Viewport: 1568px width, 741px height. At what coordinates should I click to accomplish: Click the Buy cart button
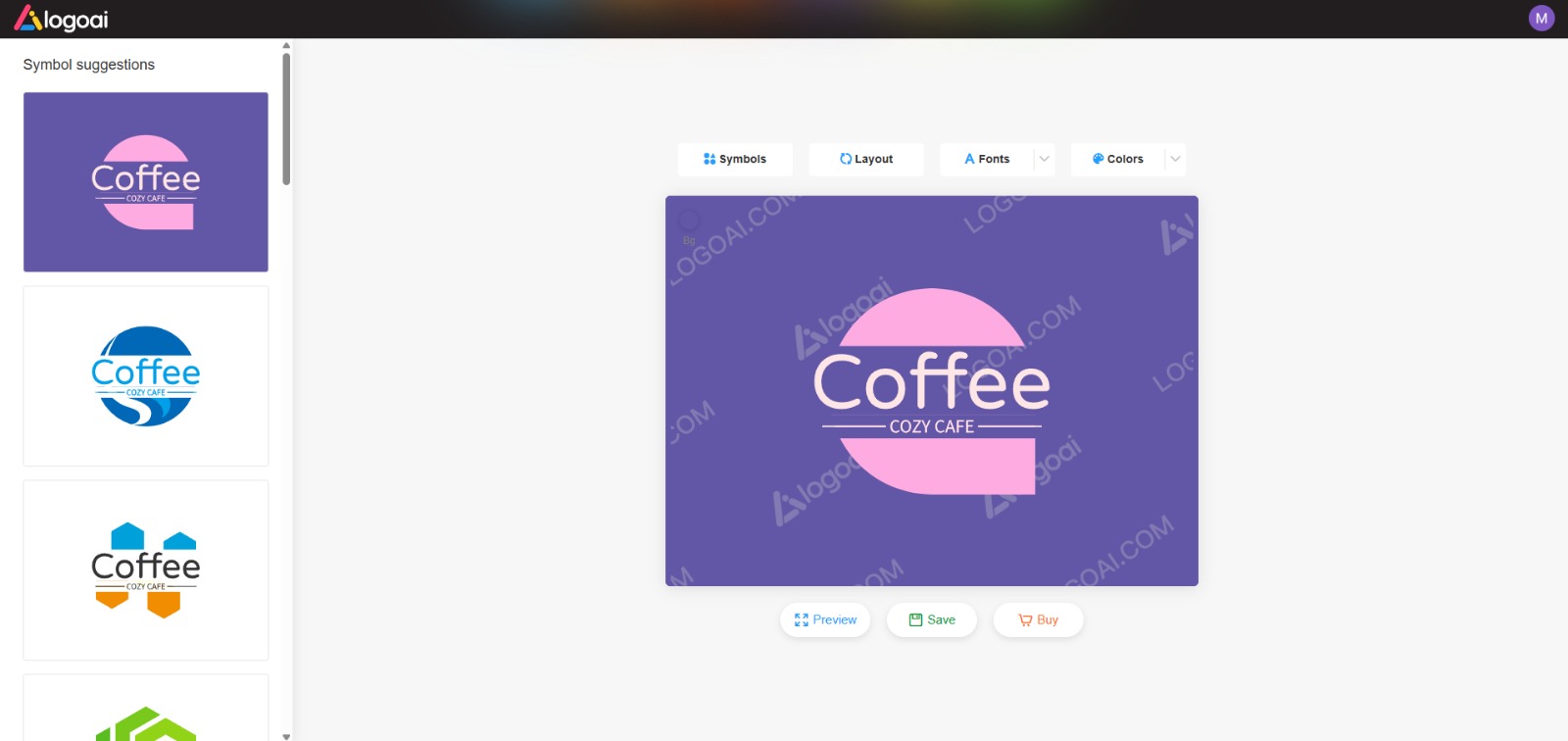pyautogui.click(x=1038, y=619)
